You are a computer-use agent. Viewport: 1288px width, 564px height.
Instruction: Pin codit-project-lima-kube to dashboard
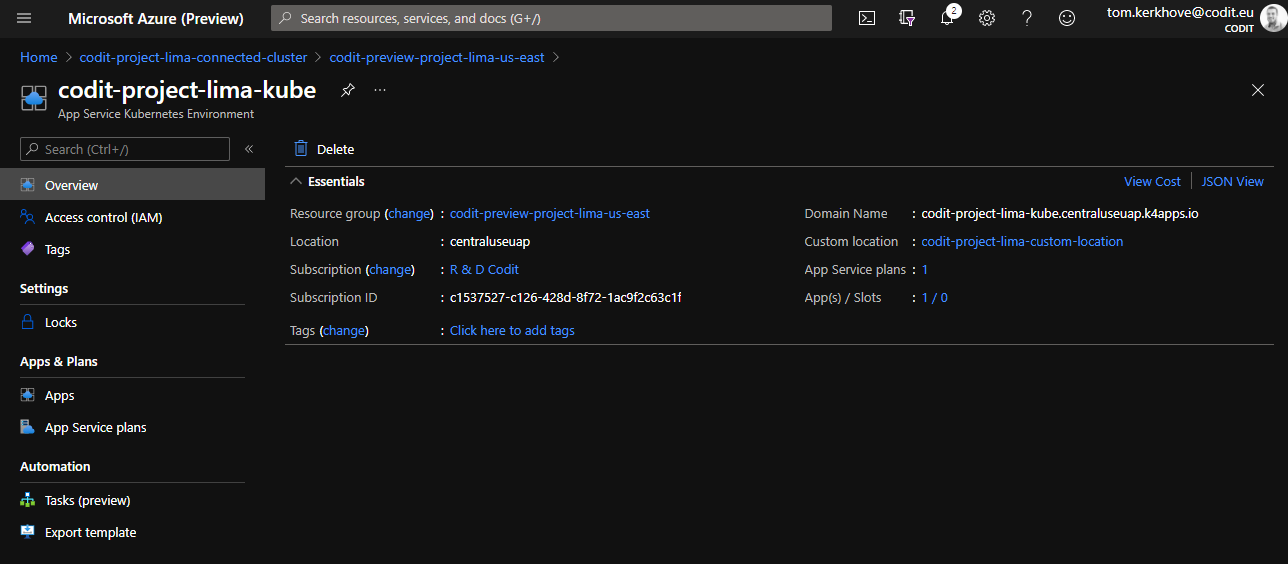click(x=347, y=90)
